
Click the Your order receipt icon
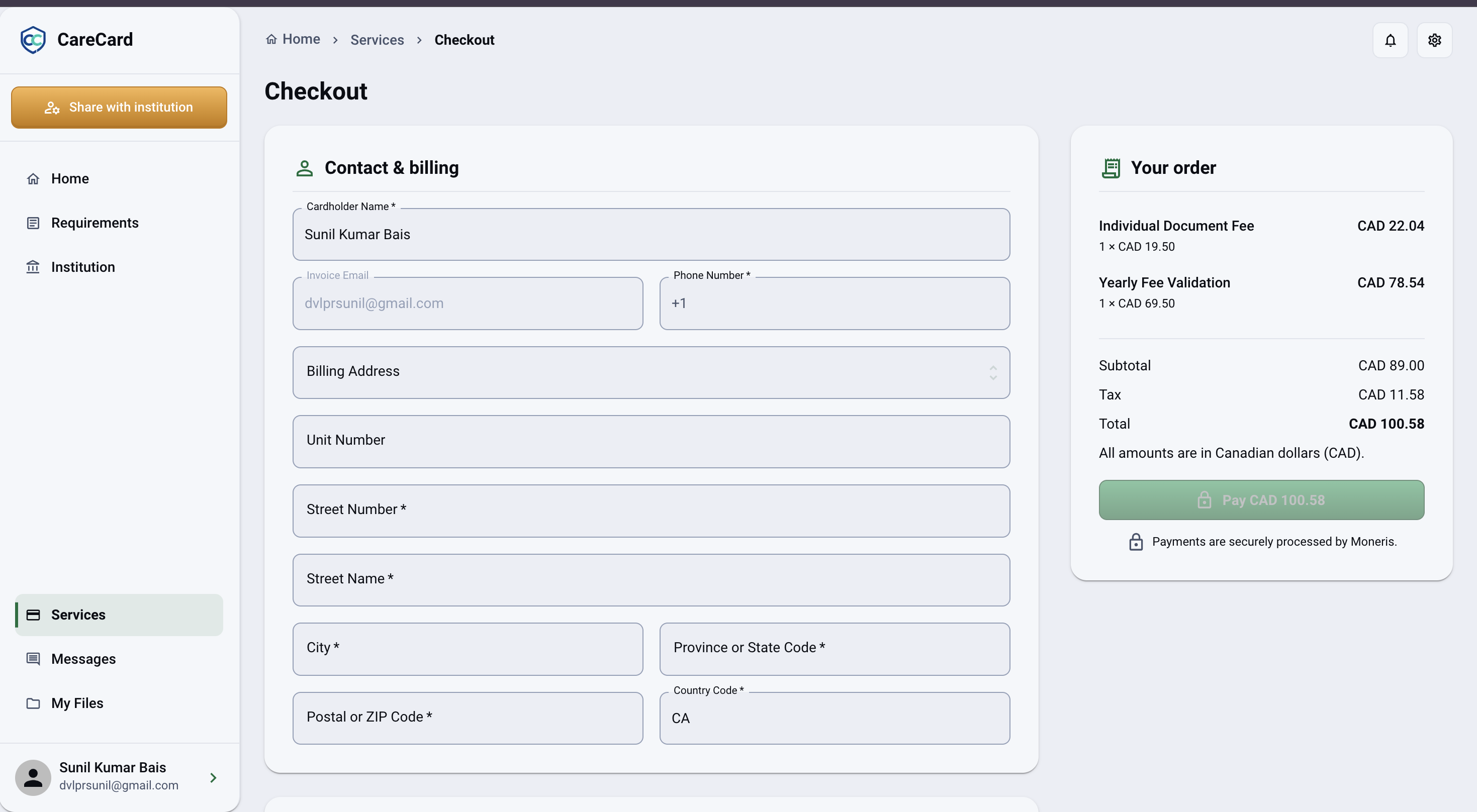1111,168
